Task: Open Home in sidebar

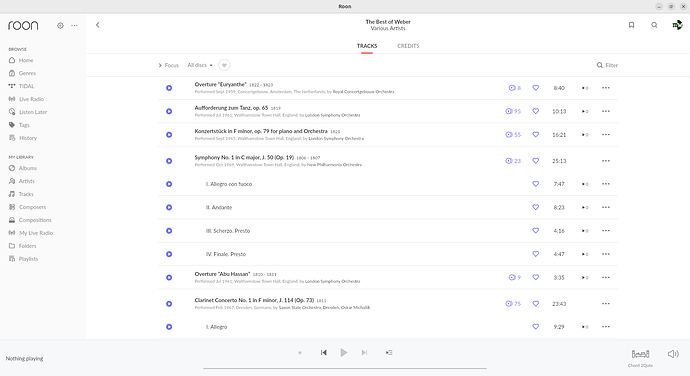Action: pyautogui.click(x=26, y=60)
